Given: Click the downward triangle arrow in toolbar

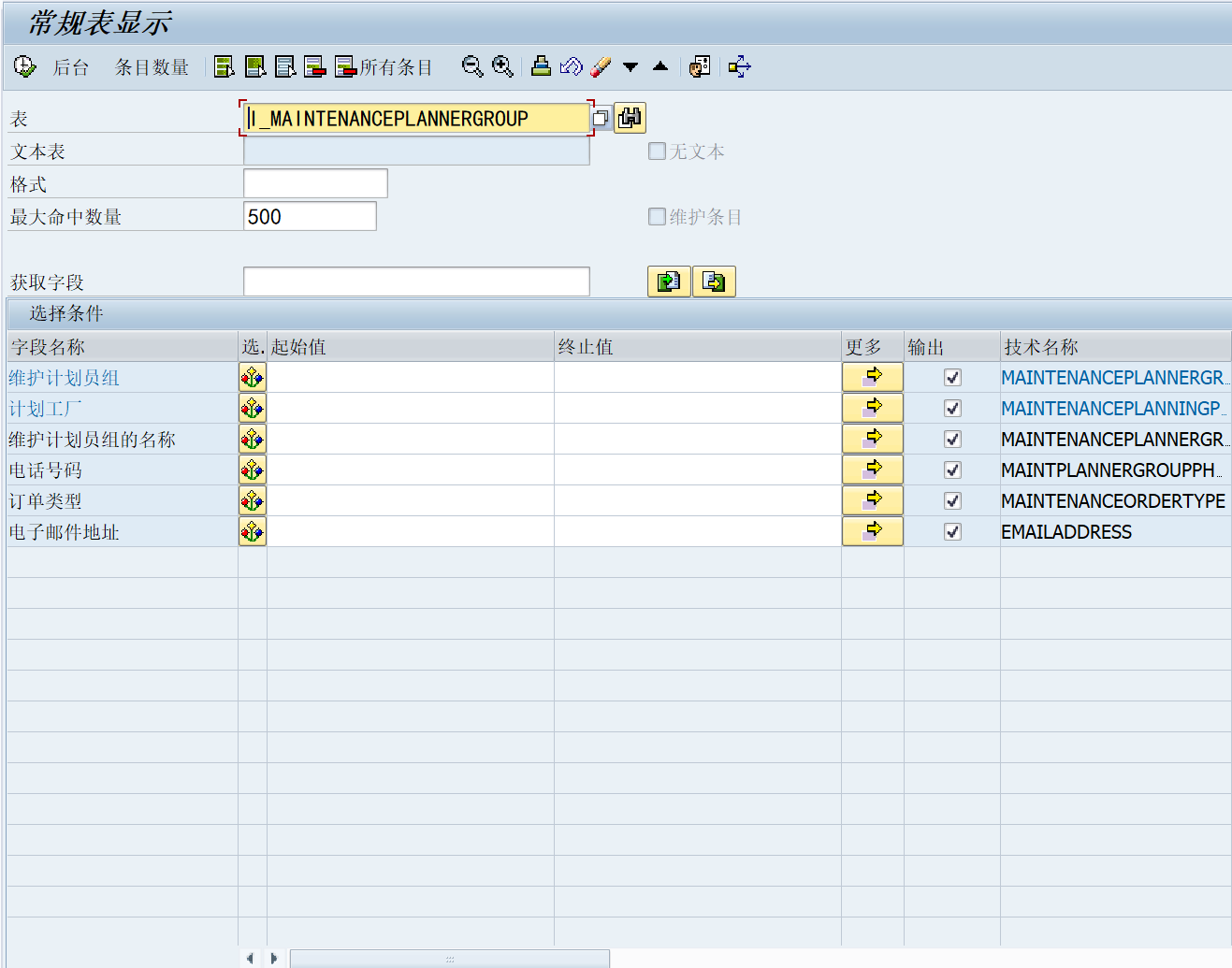Looking at the screenshot, I should tap(630, 66).
